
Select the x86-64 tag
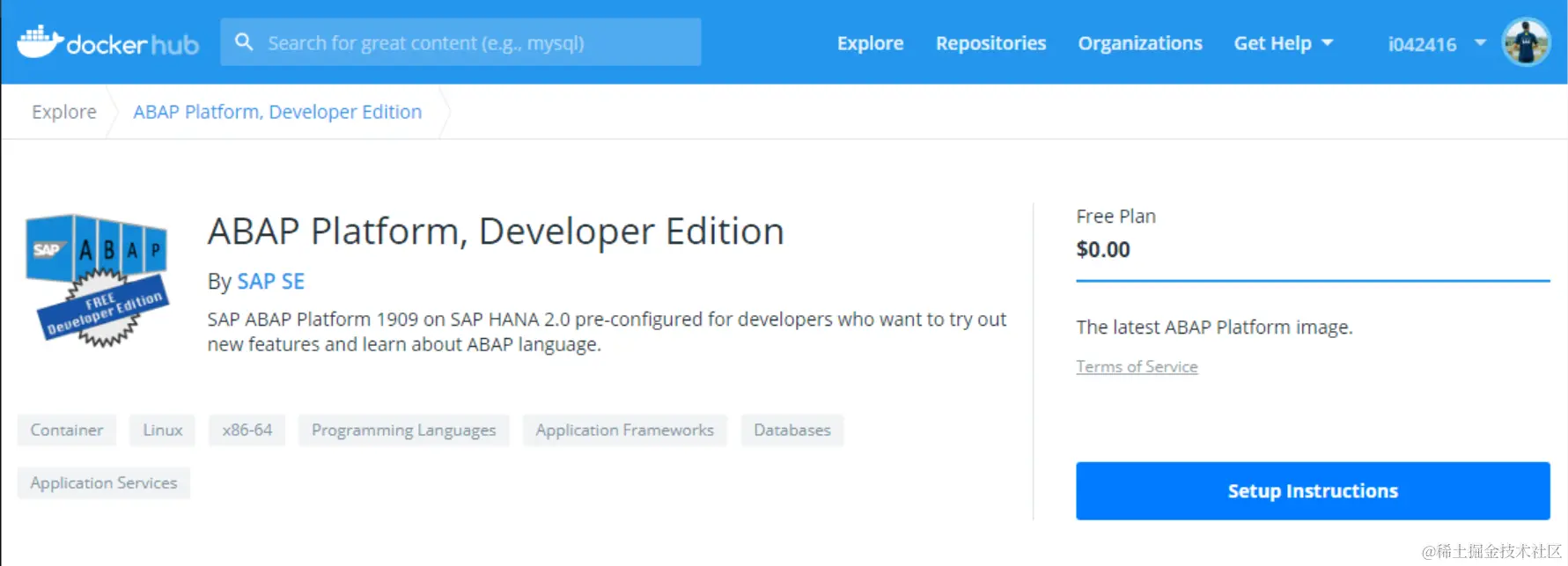(247, 430)
